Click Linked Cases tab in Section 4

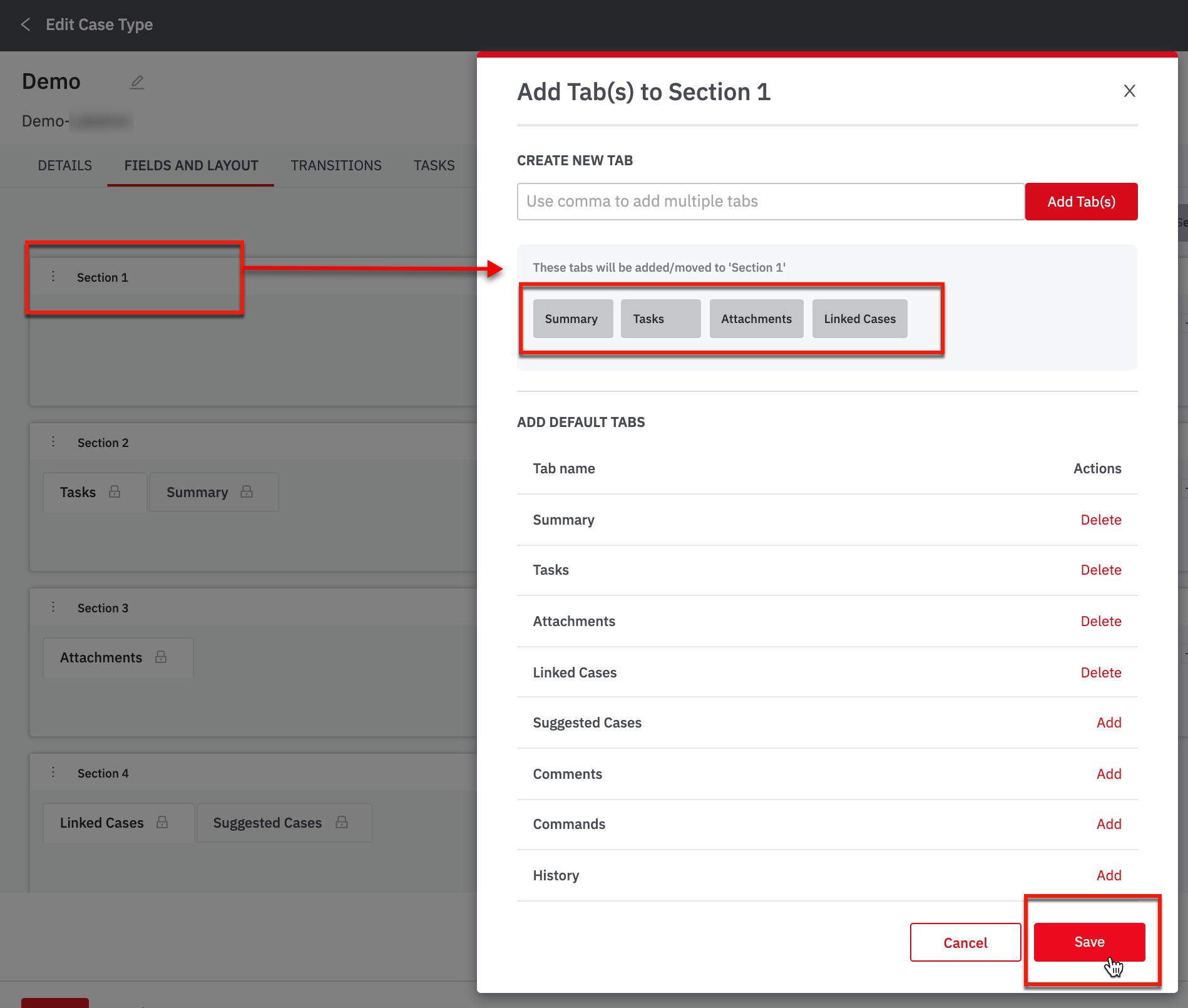(x=118, y=823)
